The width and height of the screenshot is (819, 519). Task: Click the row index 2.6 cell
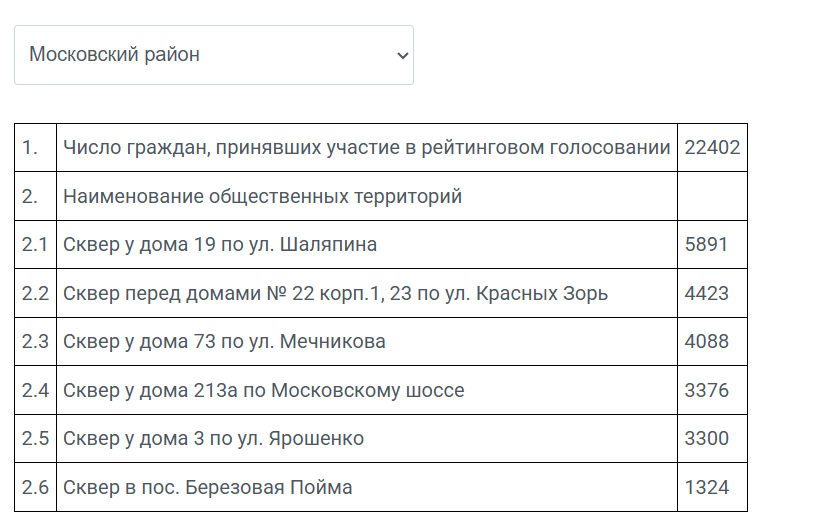tap(35, 488)
